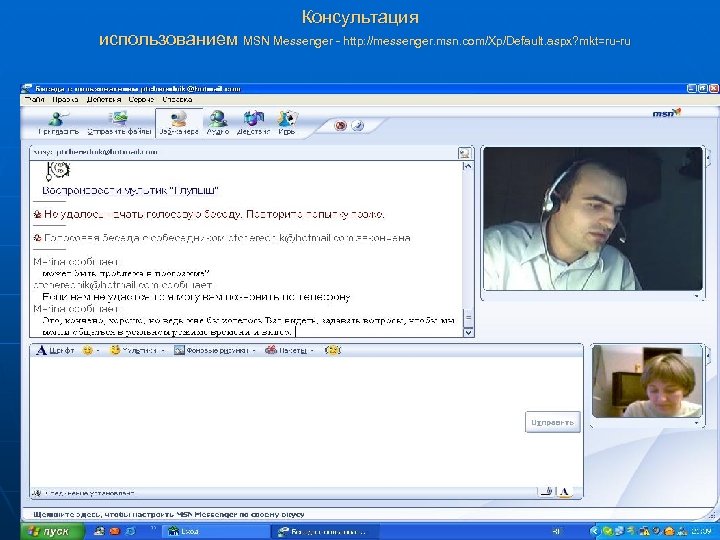The width and height of the screenshot is (720, 540).
Task: Collapse your own video panel with the side arrow
Action: pos(708,354)
